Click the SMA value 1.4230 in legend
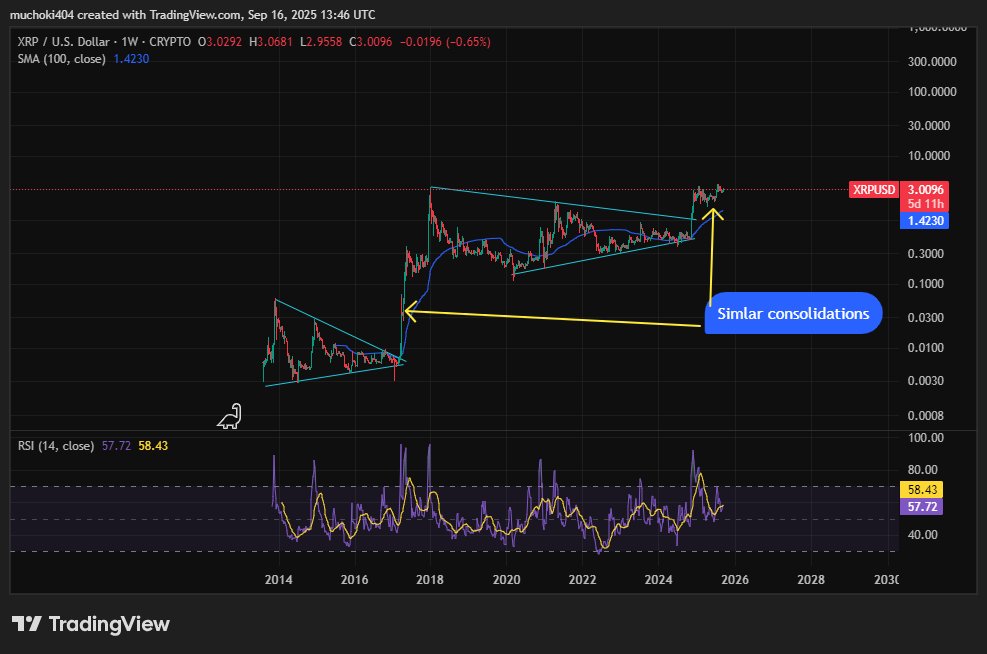 coord(131,59)
